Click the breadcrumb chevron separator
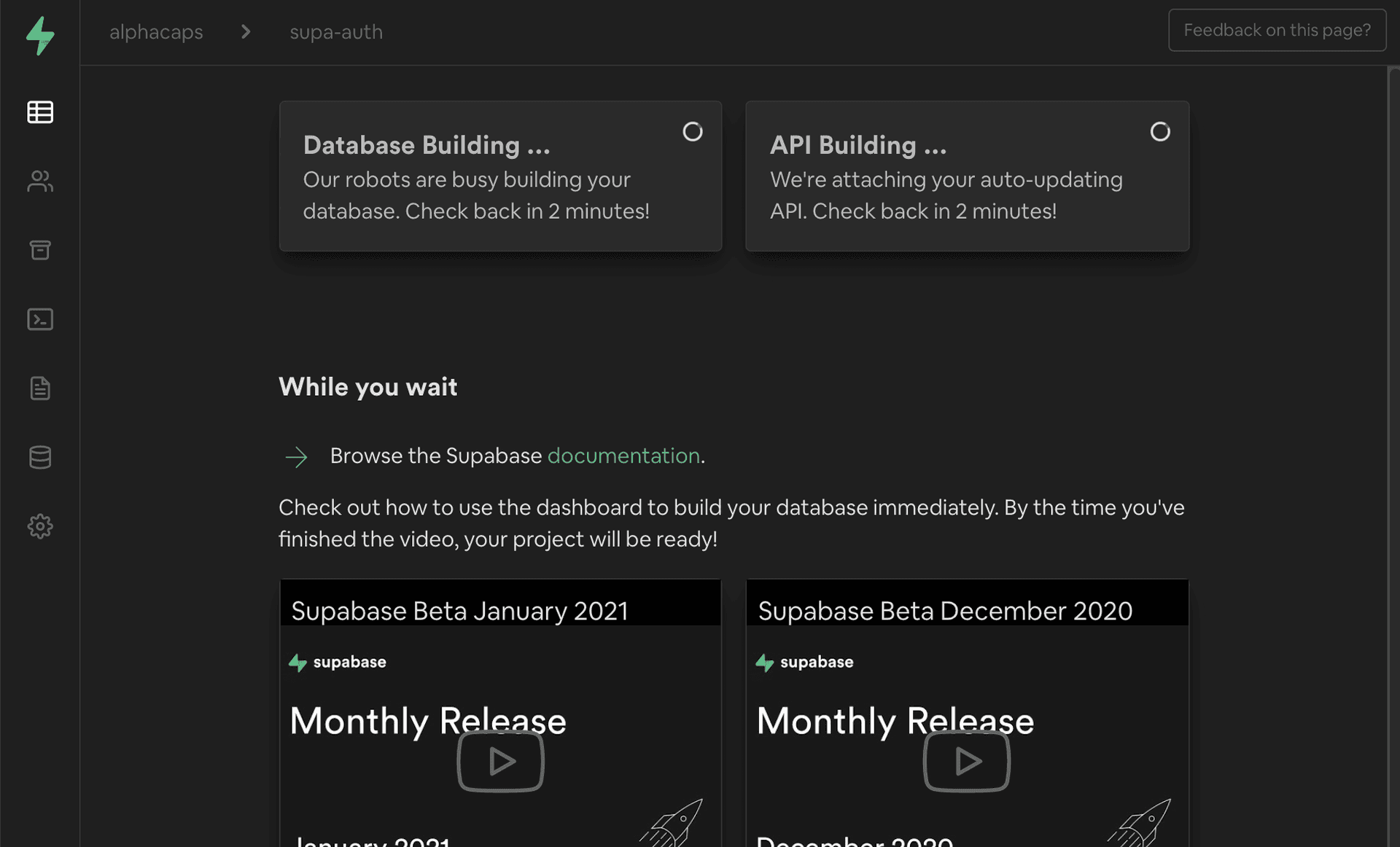The image size is (1400, 847). [x=246, y=32]
